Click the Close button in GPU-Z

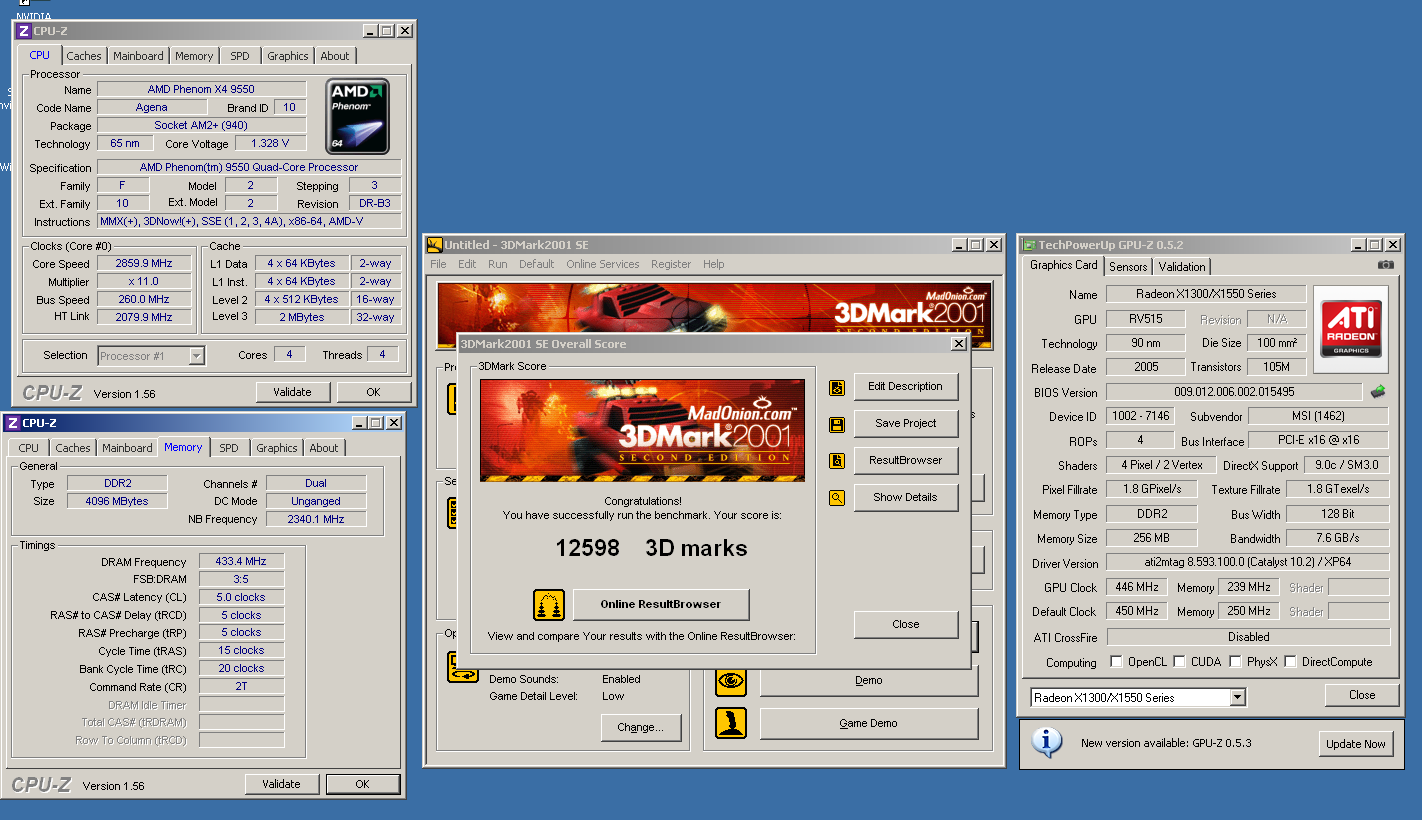coord(1362,695)
